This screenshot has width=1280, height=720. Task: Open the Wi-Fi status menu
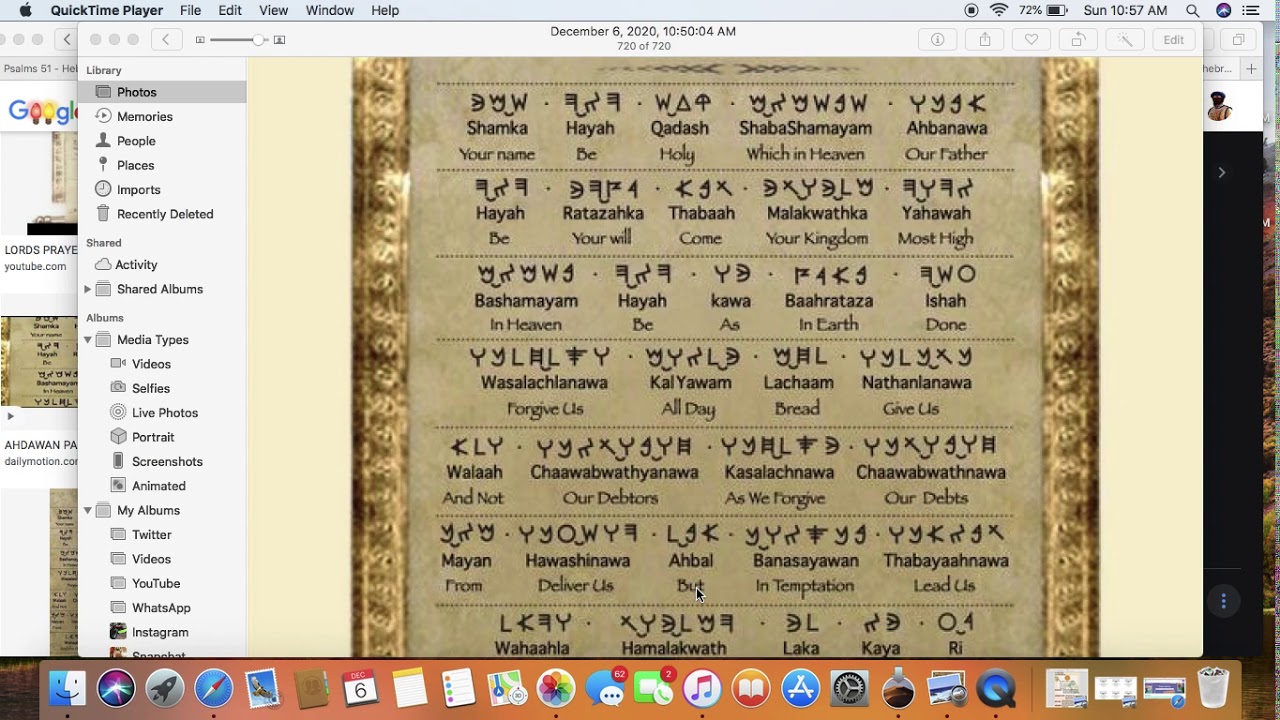point(999,10)
